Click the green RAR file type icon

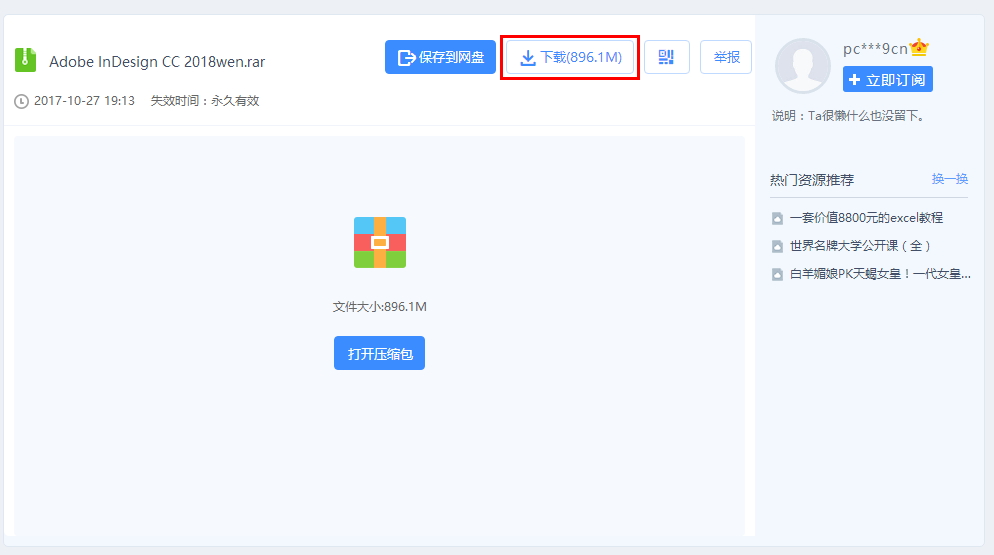[x=25, y=60]
